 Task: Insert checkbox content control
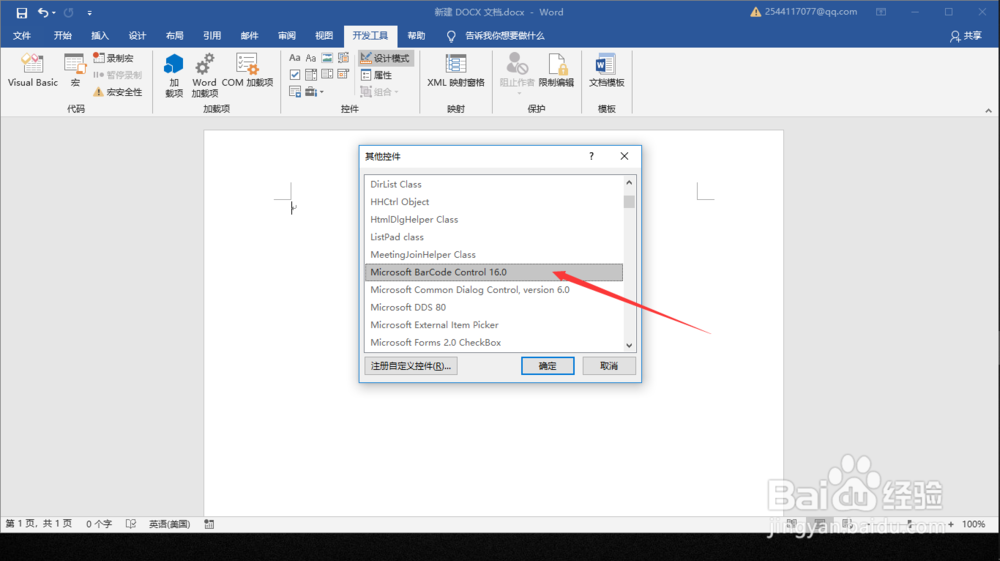[295, 75]
